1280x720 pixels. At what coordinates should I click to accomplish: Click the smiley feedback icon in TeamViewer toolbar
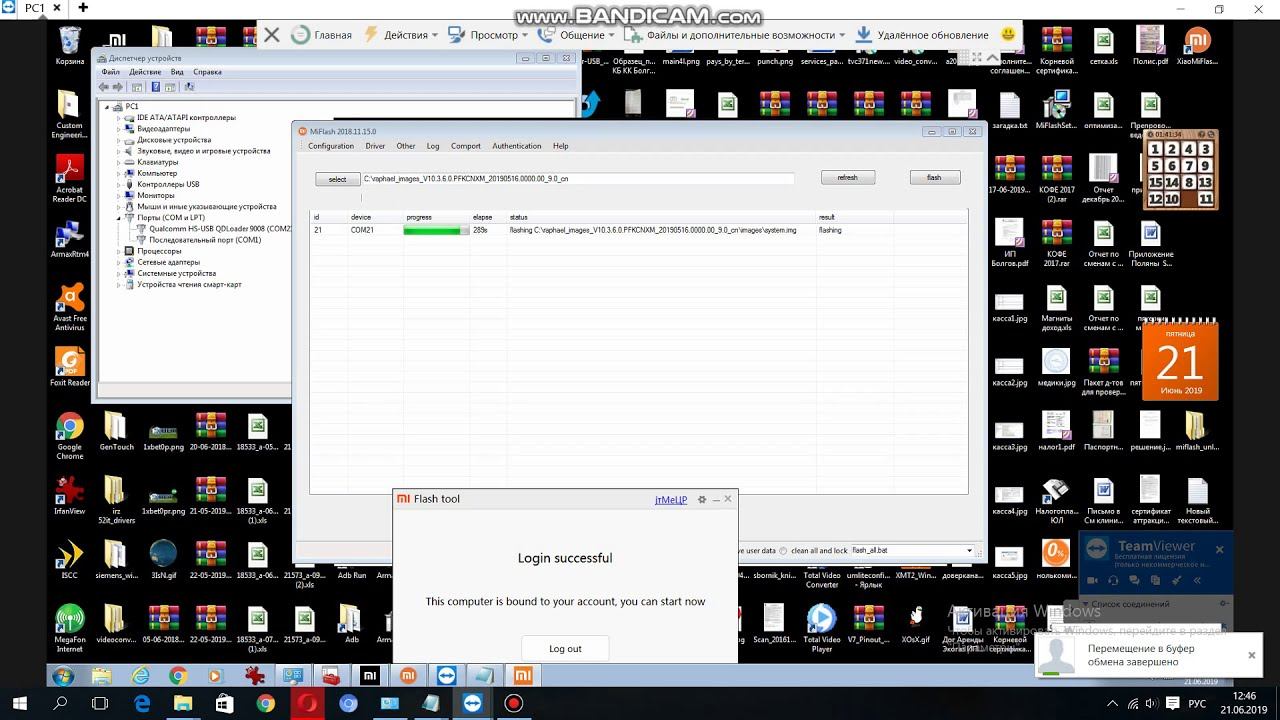click(x=1008, y=34)
